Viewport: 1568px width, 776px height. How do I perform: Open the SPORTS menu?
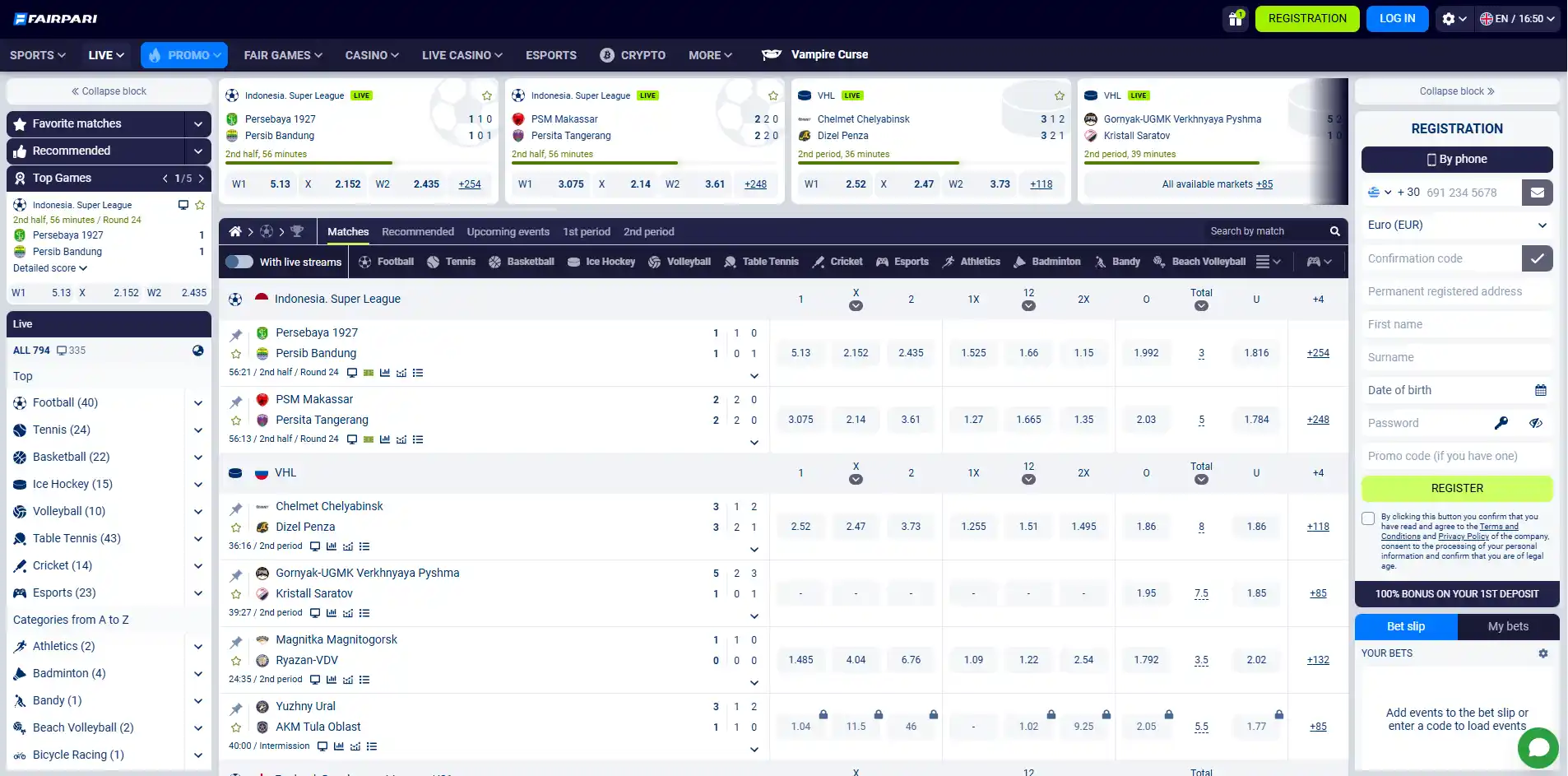click(x=38, y=55)
